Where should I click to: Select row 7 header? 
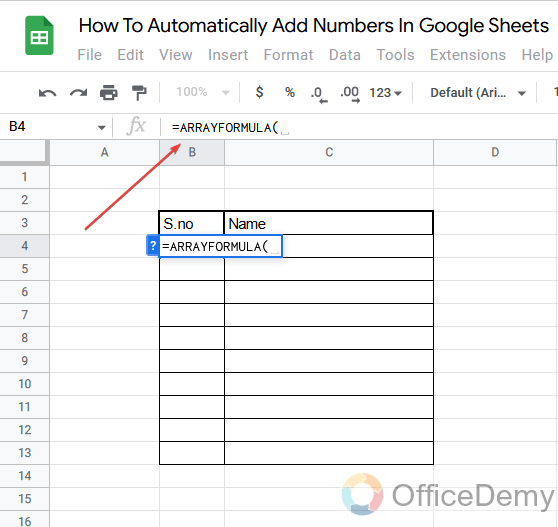click(x=24, y=315)
